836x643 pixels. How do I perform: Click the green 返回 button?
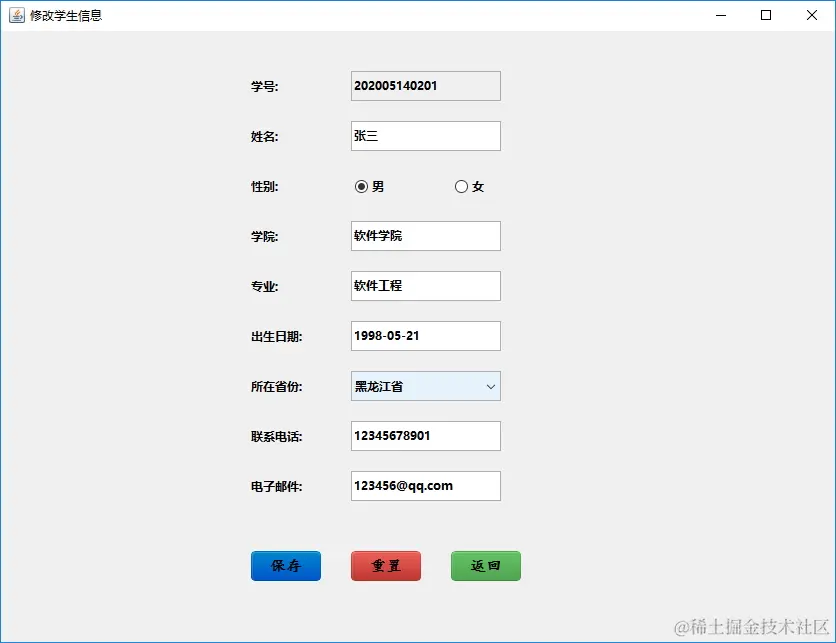[x=486, y=566]
